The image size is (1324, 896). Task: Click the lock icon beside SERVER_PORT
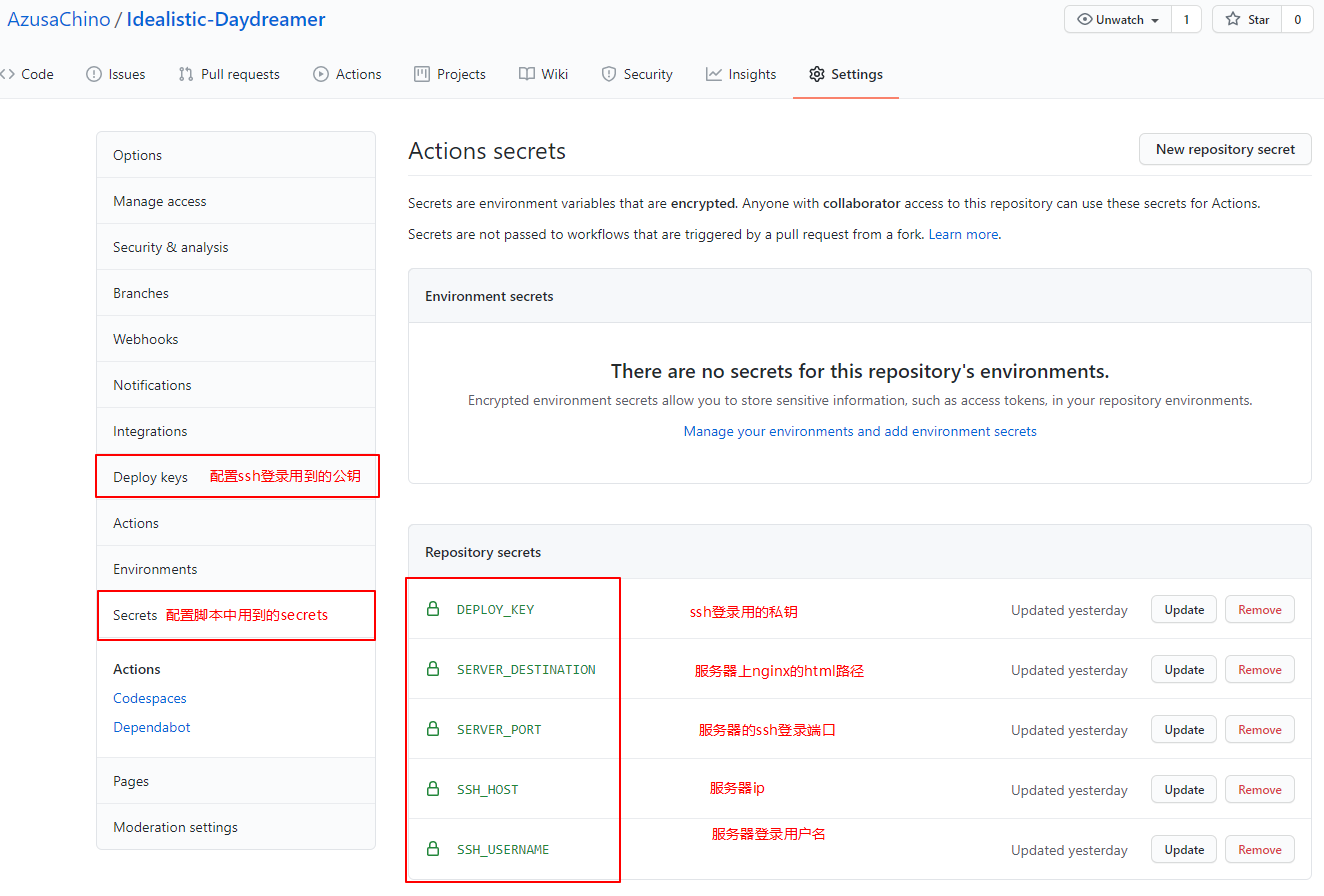pyautogui.click(x=433, y=729)
